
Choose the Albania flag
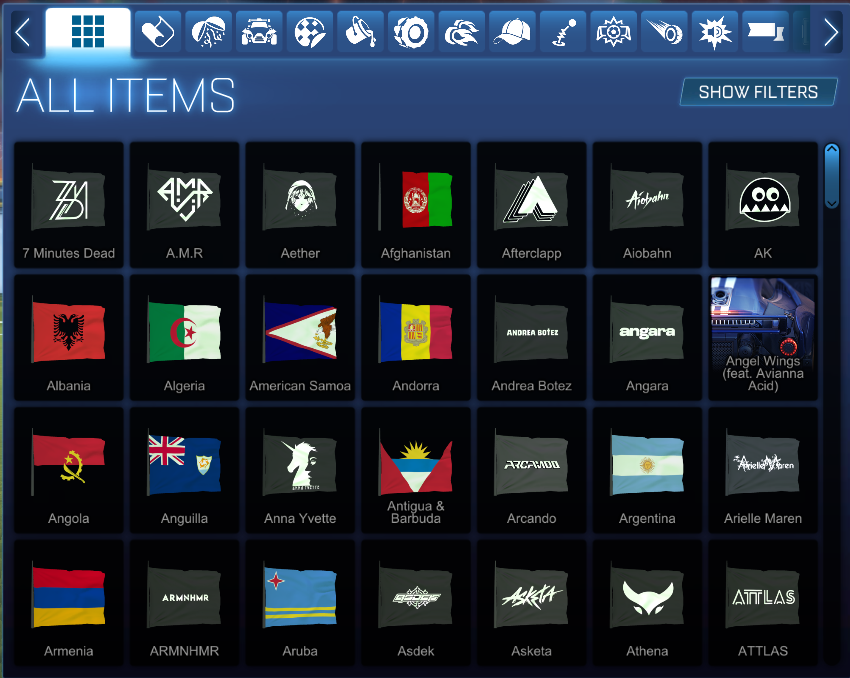69,338
